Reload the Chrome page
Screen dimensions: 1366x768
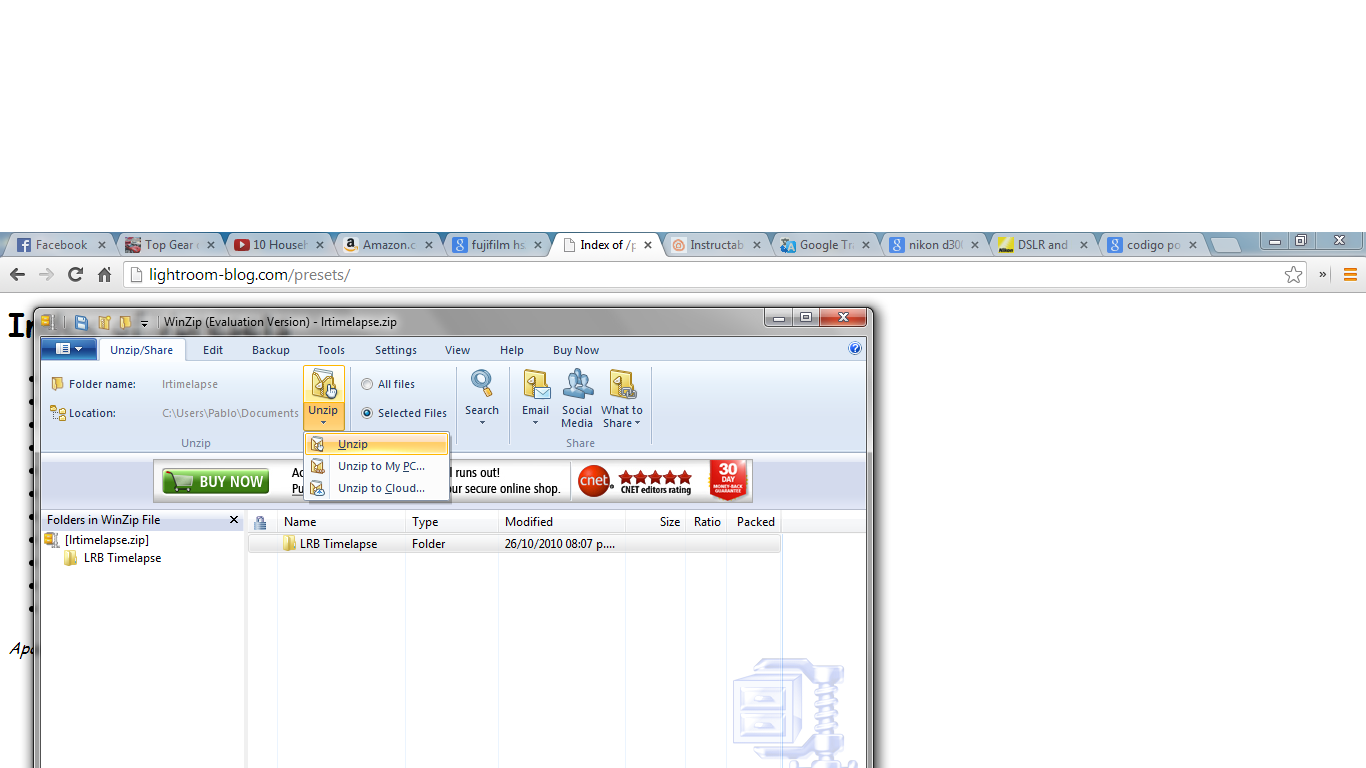[75, 274]
